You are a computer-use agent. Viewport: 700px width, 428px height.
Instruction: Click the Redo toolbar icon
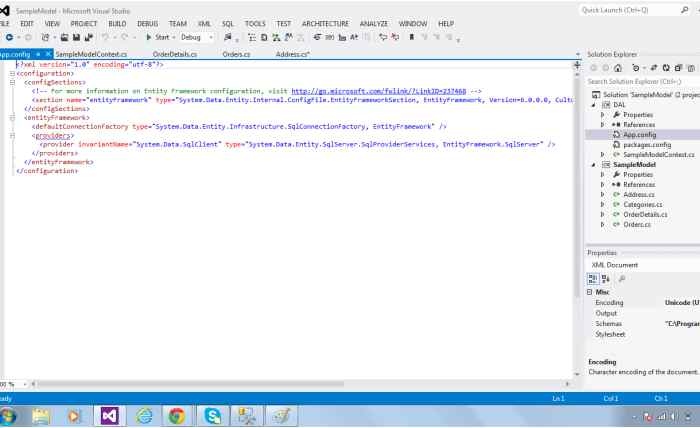click(x=125, y=37)
